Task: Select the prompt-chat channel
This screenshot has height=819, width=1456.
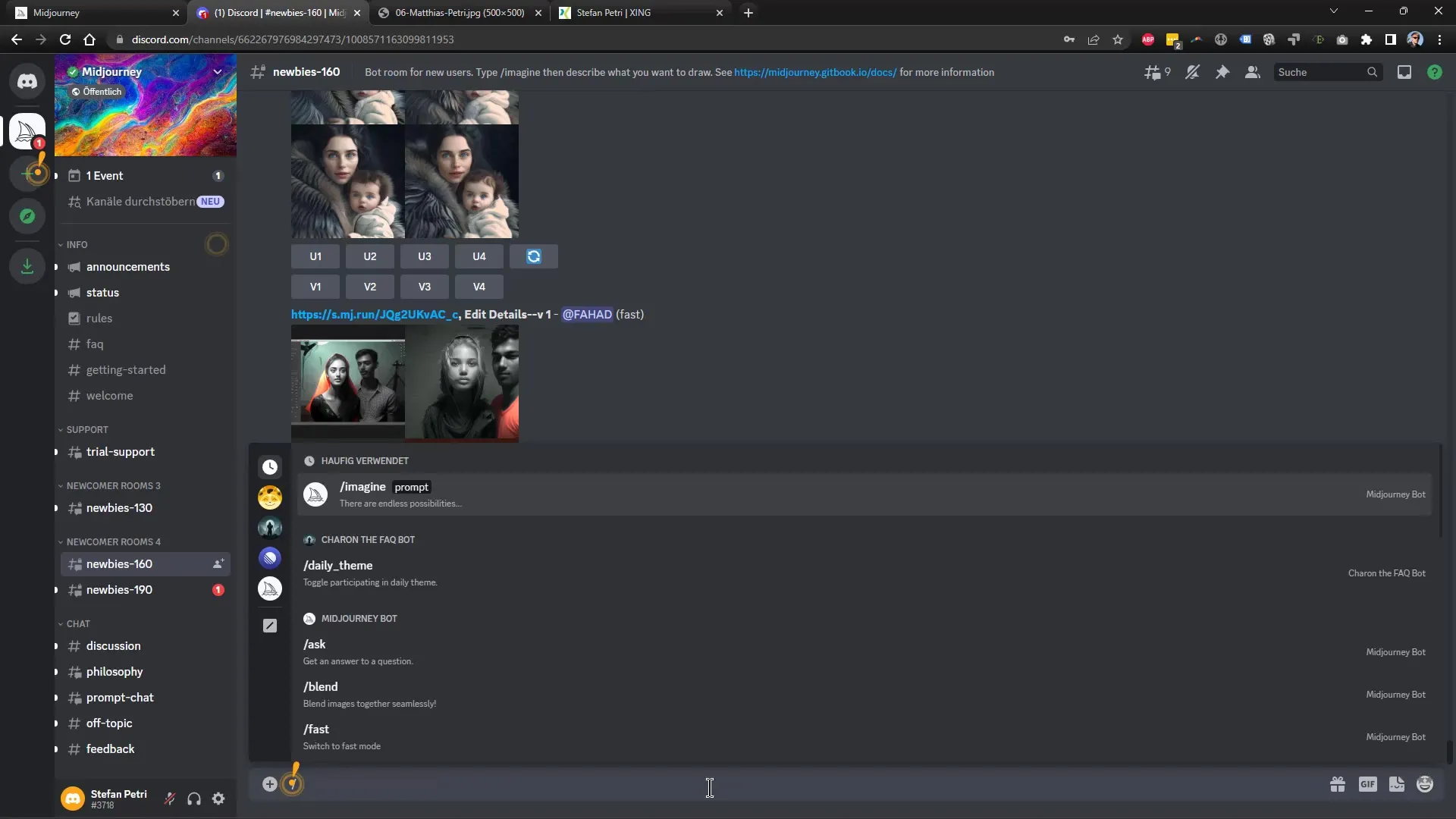Action: tap(120, 697)
